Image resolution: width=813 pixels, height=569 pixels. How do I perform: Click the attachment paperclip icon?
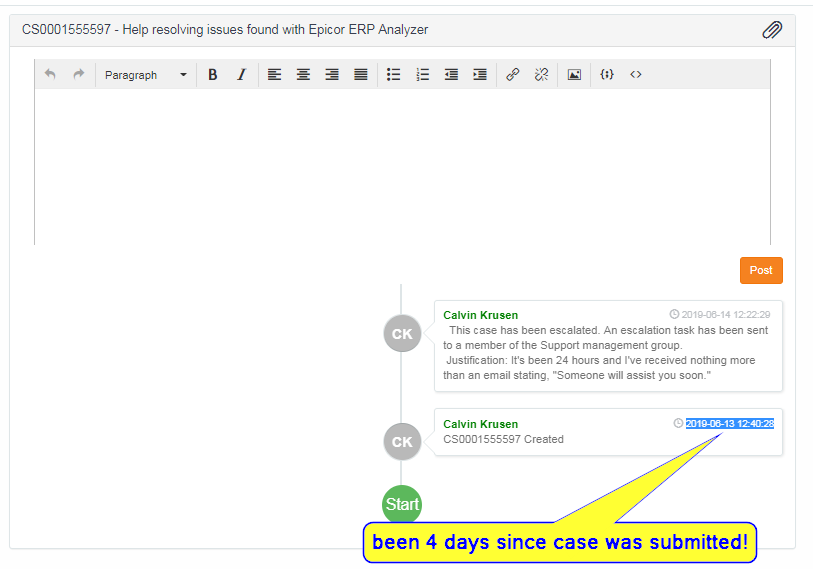pos(772,30)
